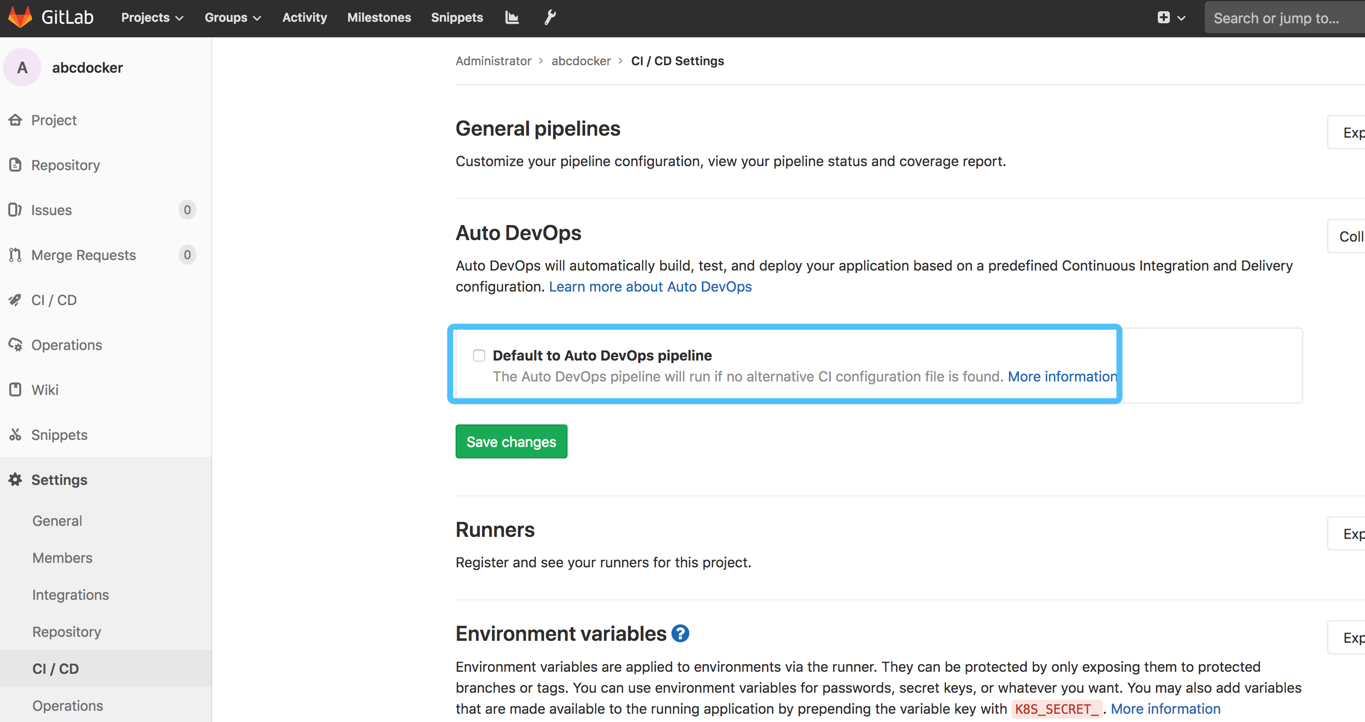
Task: Open the dropdown arrow beside the plus icon
Action: point(1182,18)
